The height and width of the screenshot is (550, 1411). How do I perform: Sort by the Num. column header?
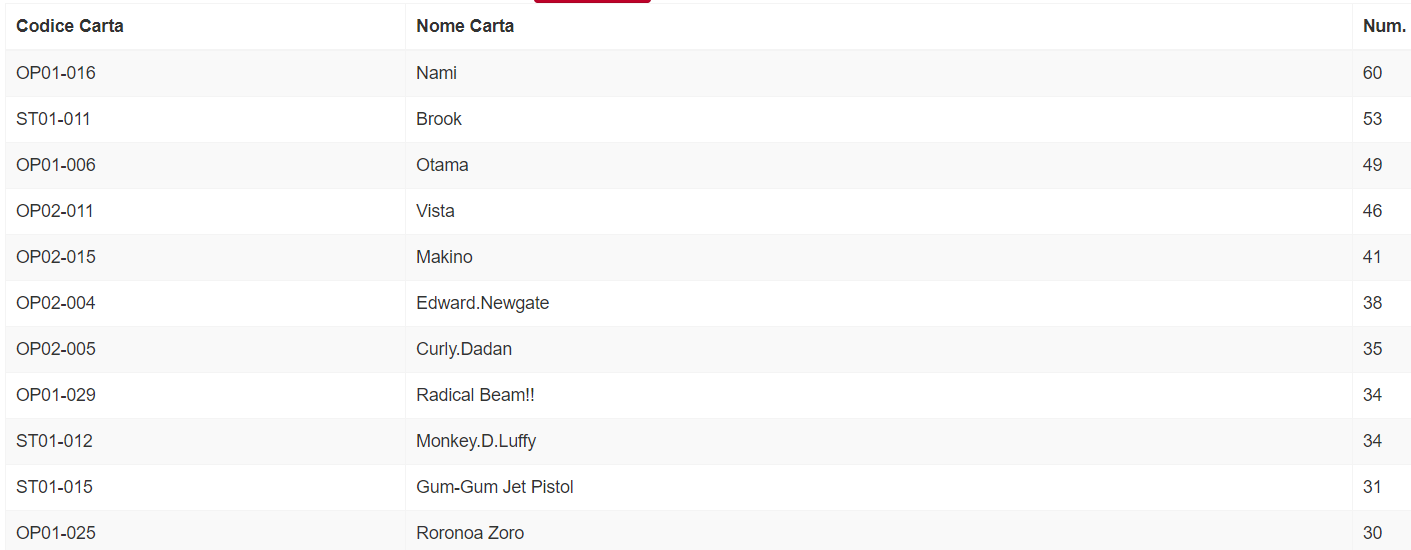click(x=1384, y=26)
